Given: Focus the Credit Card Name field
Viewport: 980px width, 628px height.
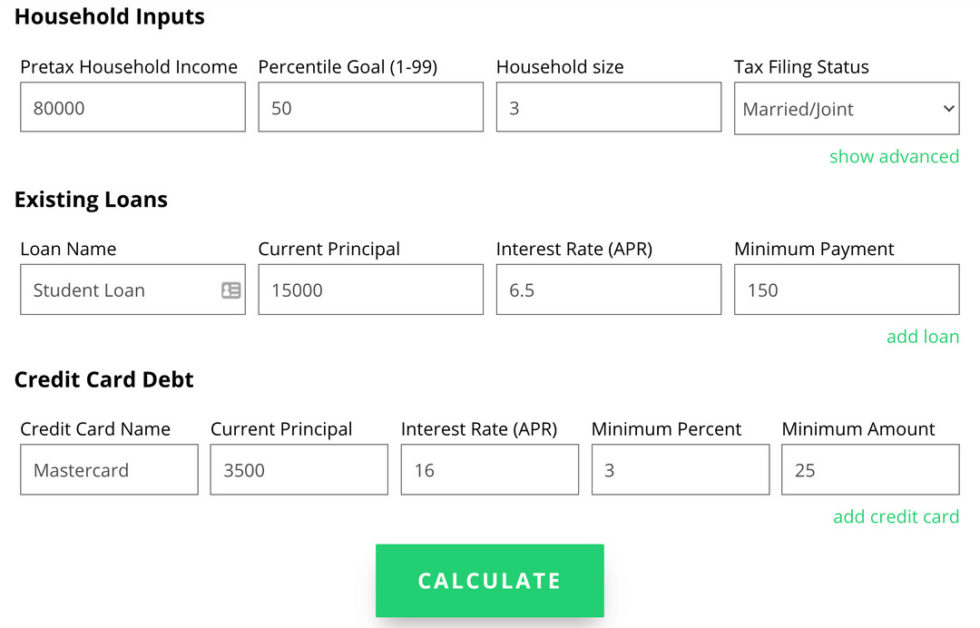Looking at the screenshot, I should click(109, 470).
